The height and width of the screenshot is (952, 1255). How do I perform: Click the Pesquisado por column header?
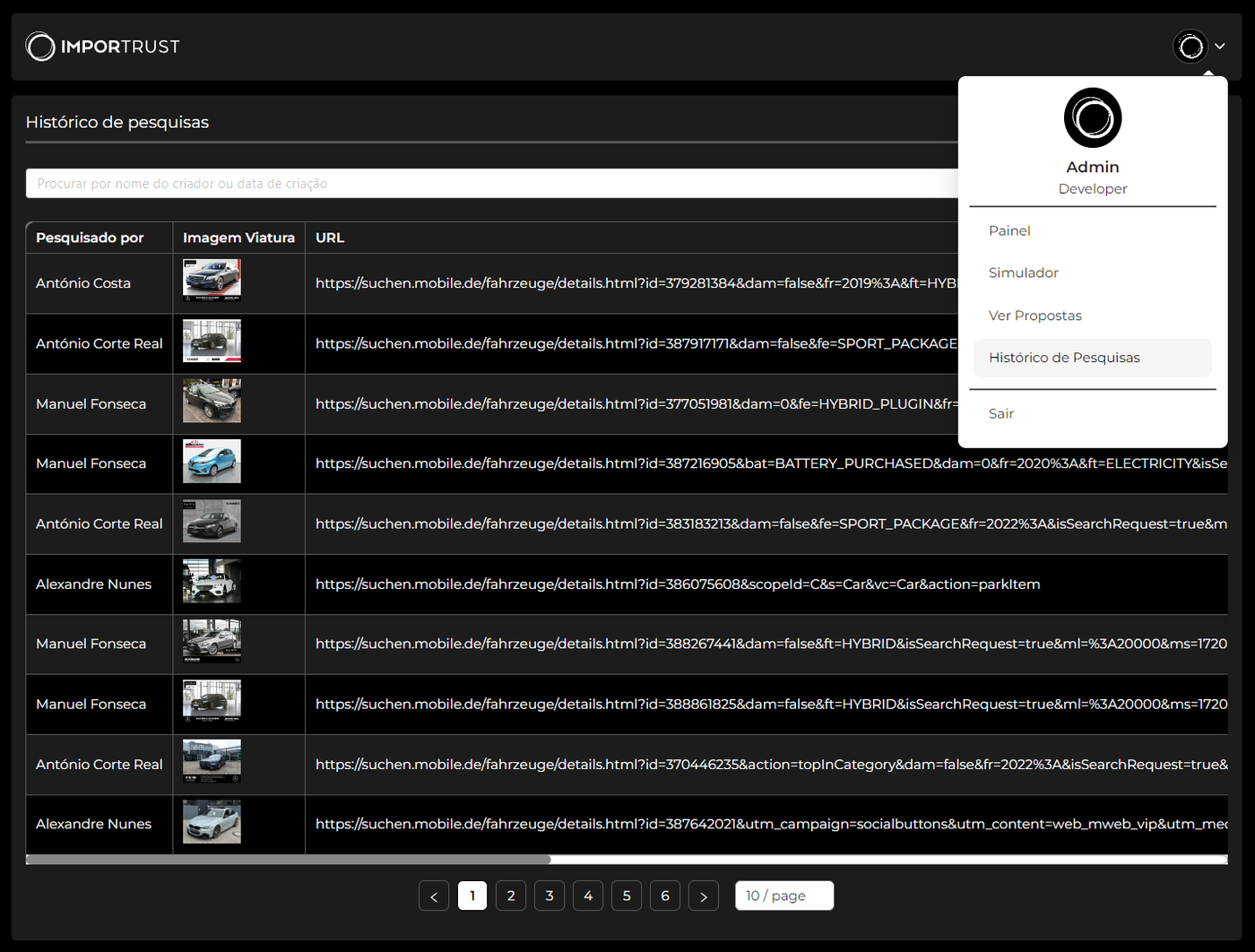[90, 238]
